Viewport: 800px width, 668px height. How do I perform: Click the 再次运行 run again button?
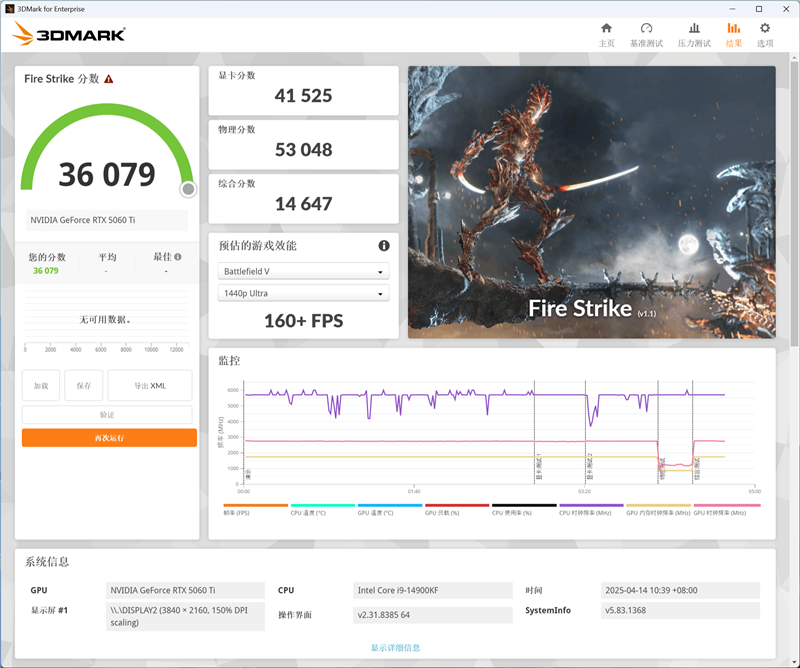(x=109, y=438)
